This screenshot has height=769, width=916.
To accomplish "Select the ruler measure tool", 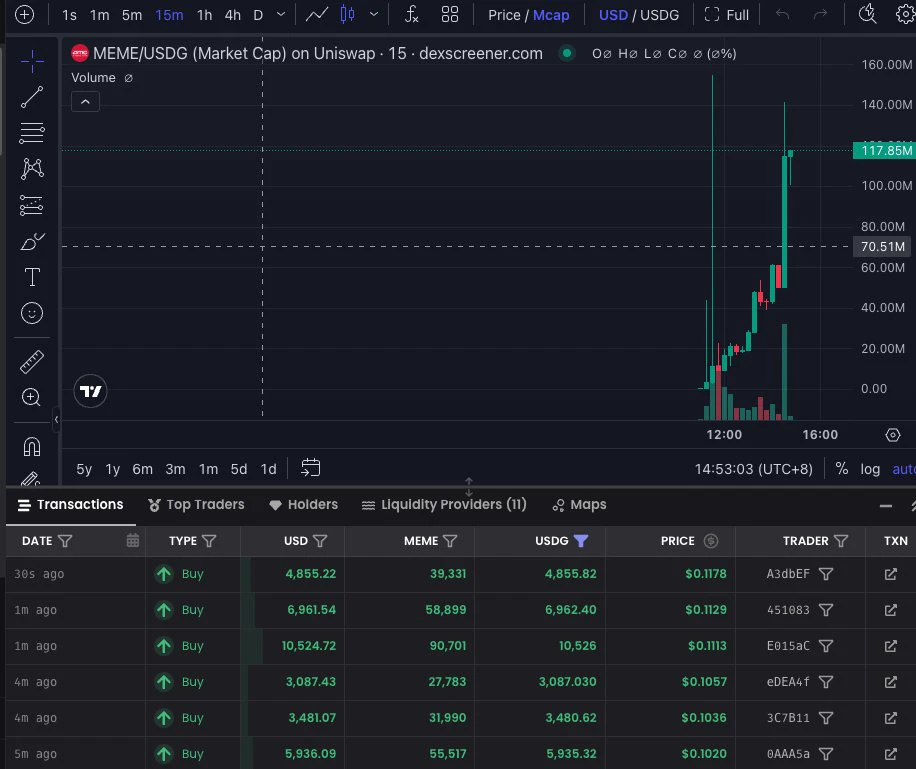I will click(32, 362).
